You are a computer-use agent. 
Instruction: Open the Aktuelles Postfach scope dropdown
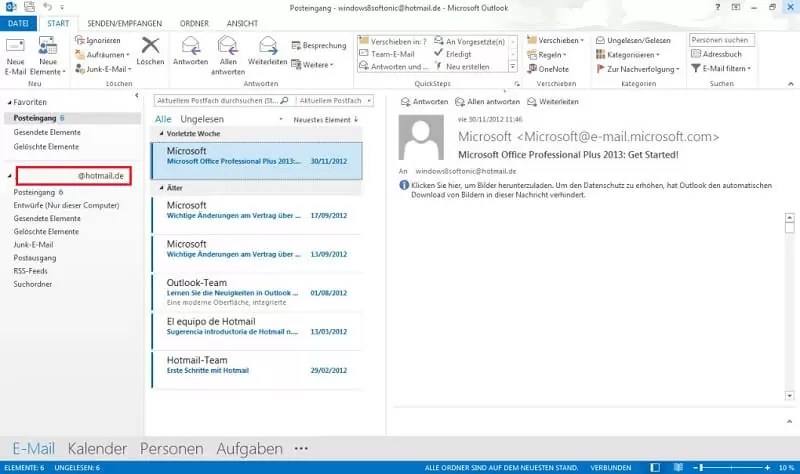click(335, 101)
